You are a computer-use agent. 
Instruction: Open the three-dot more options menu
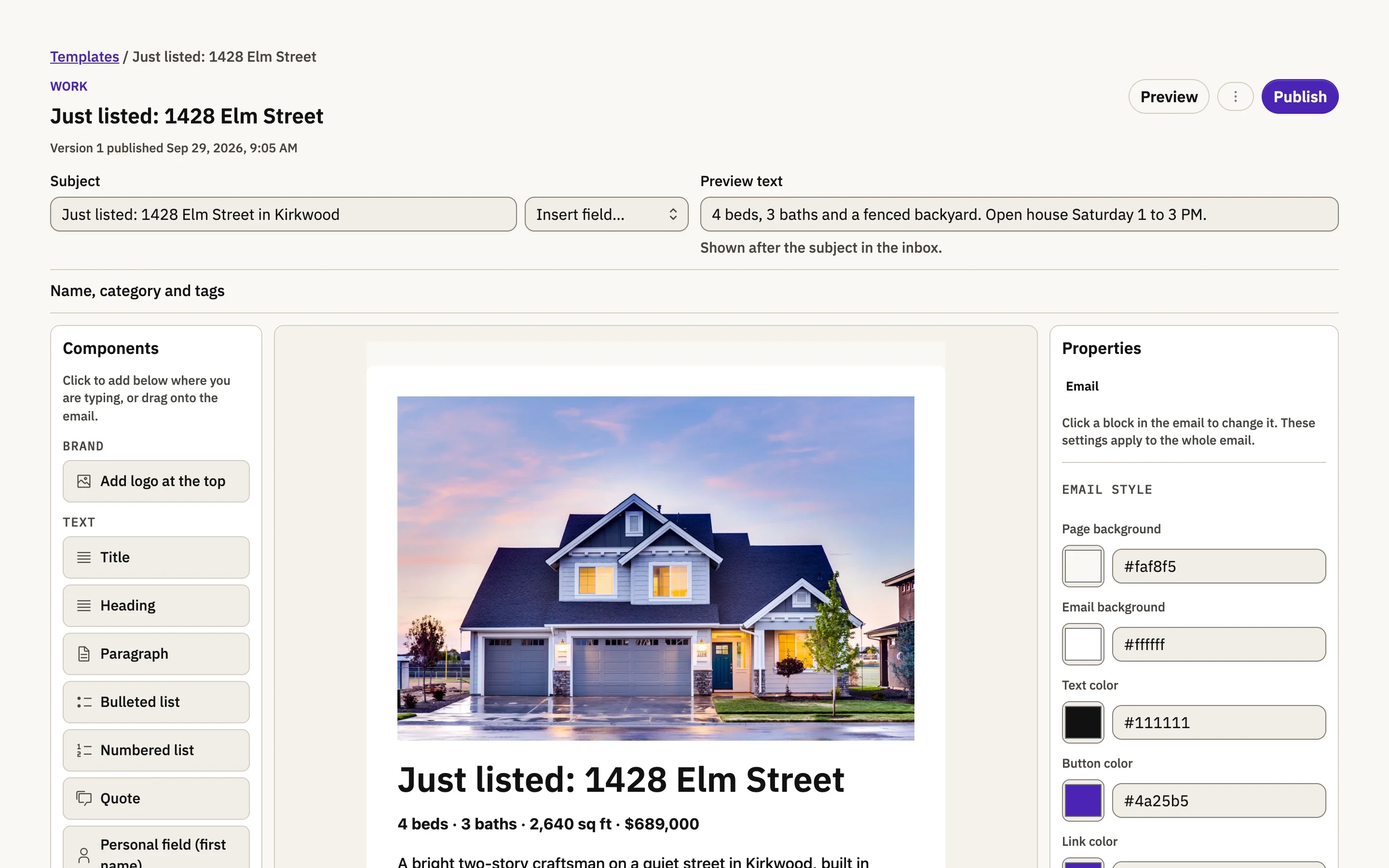(x=1235, y=96)
